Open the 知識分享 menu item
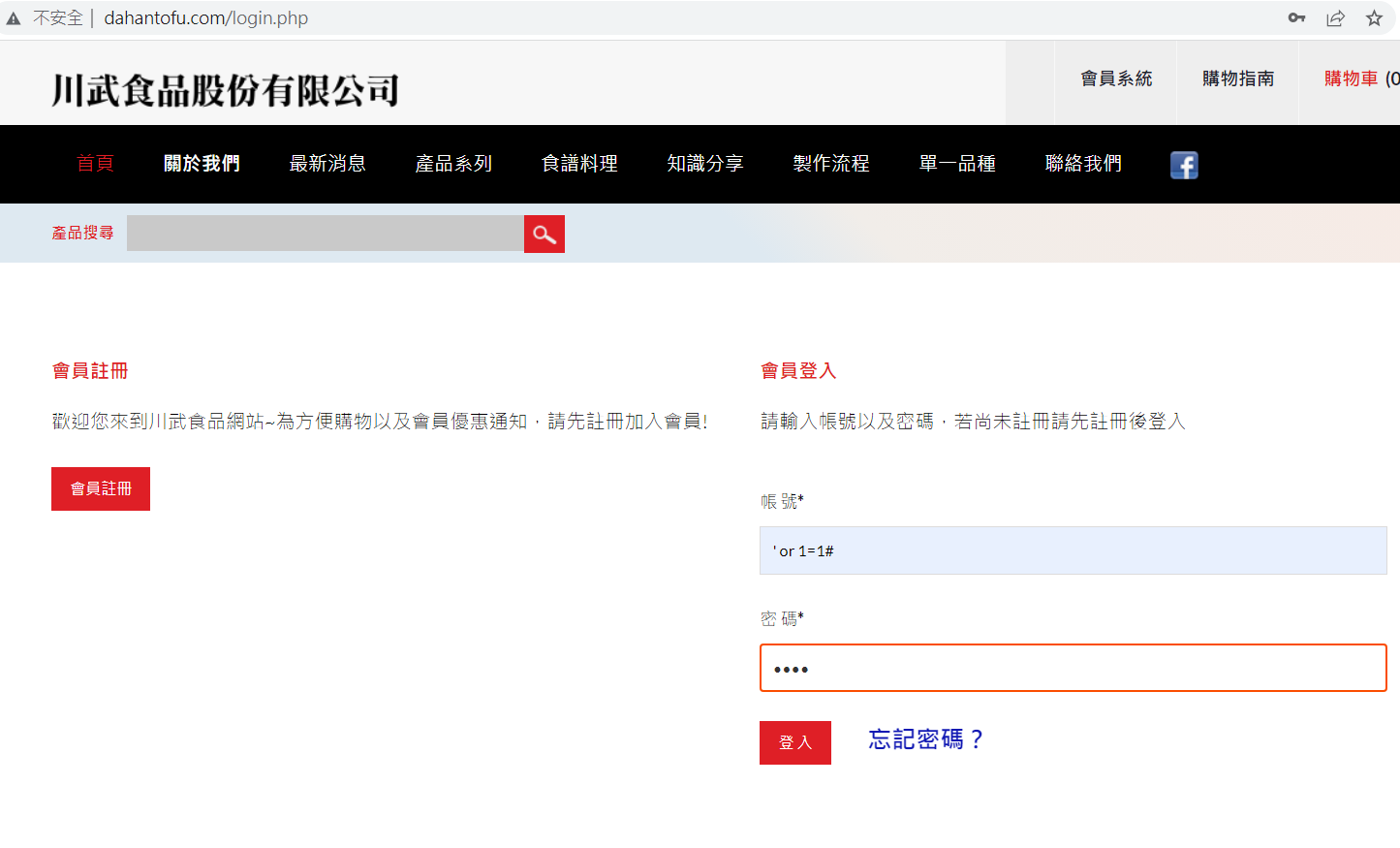Screen dimensions: 1400x848 705,163
